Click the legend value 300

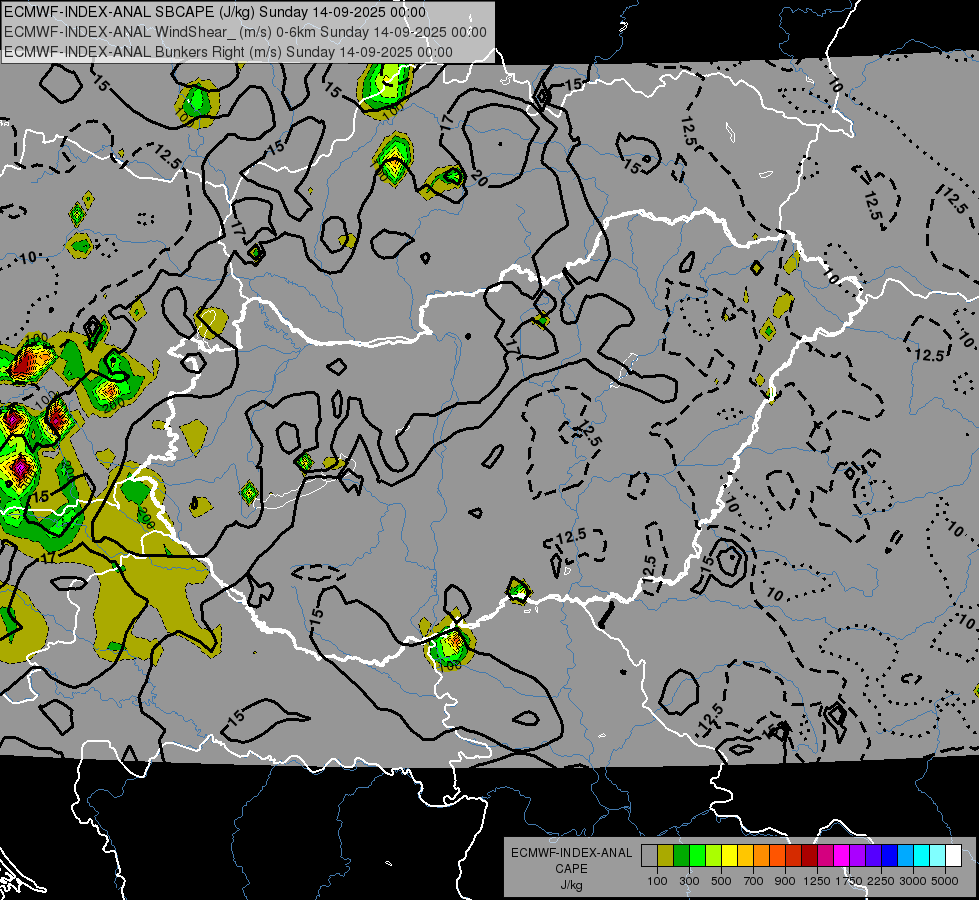pyautogui.click(x=689, y=881)
